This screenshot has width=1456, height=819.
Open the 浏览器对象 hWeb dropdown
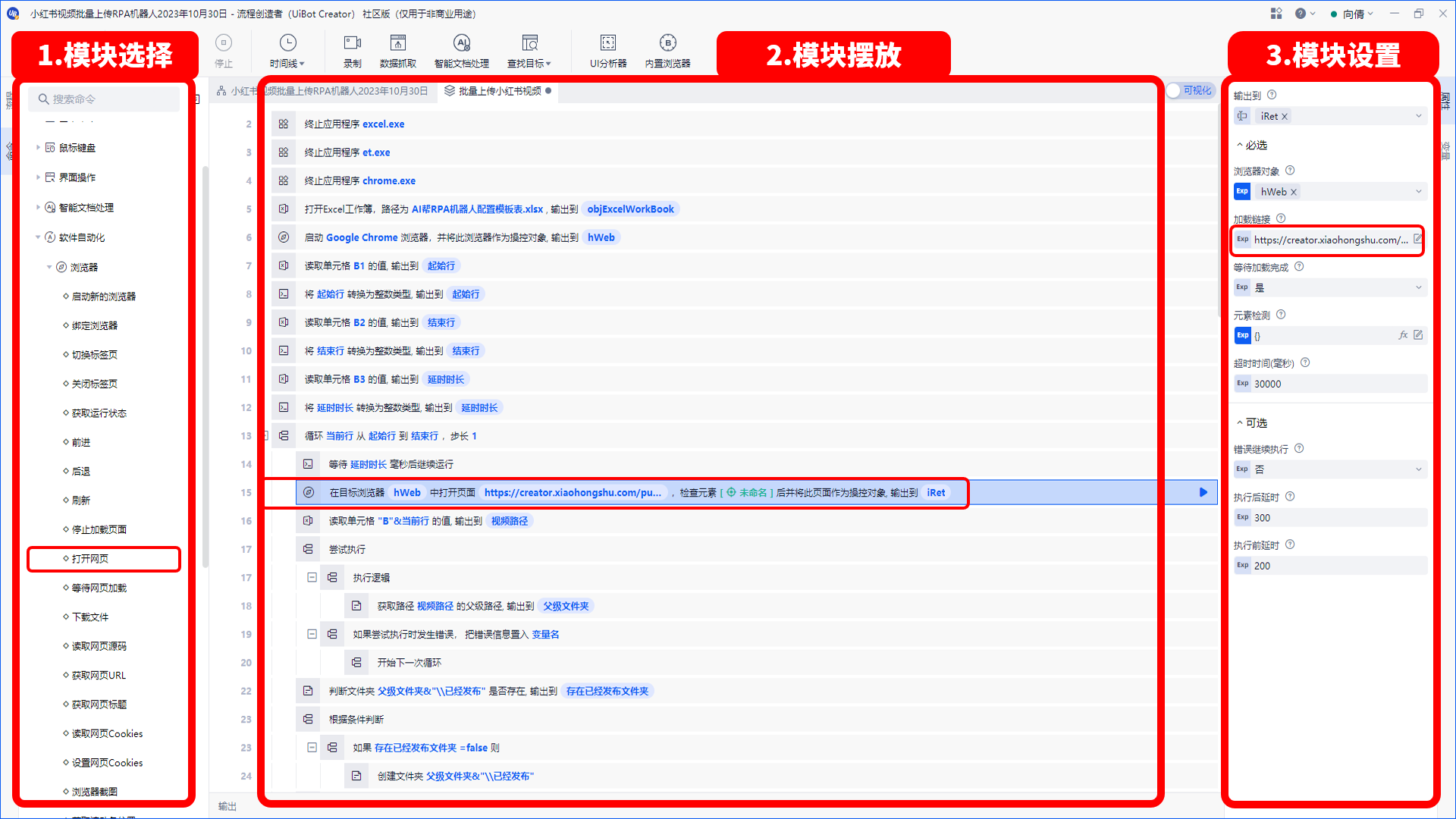click(x=1419, y=191)
